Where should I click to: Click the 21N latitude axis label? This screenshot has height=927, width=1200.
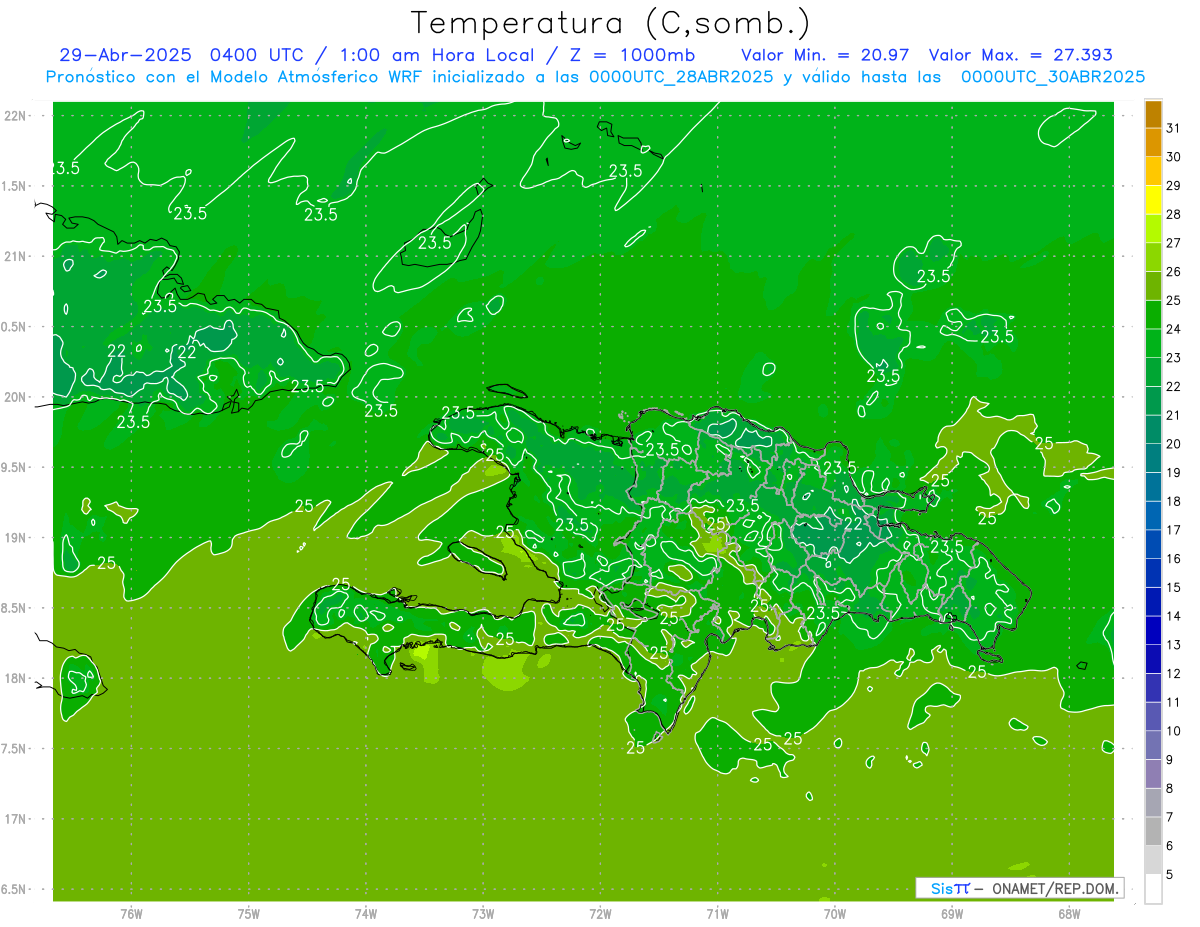point(15,256)
